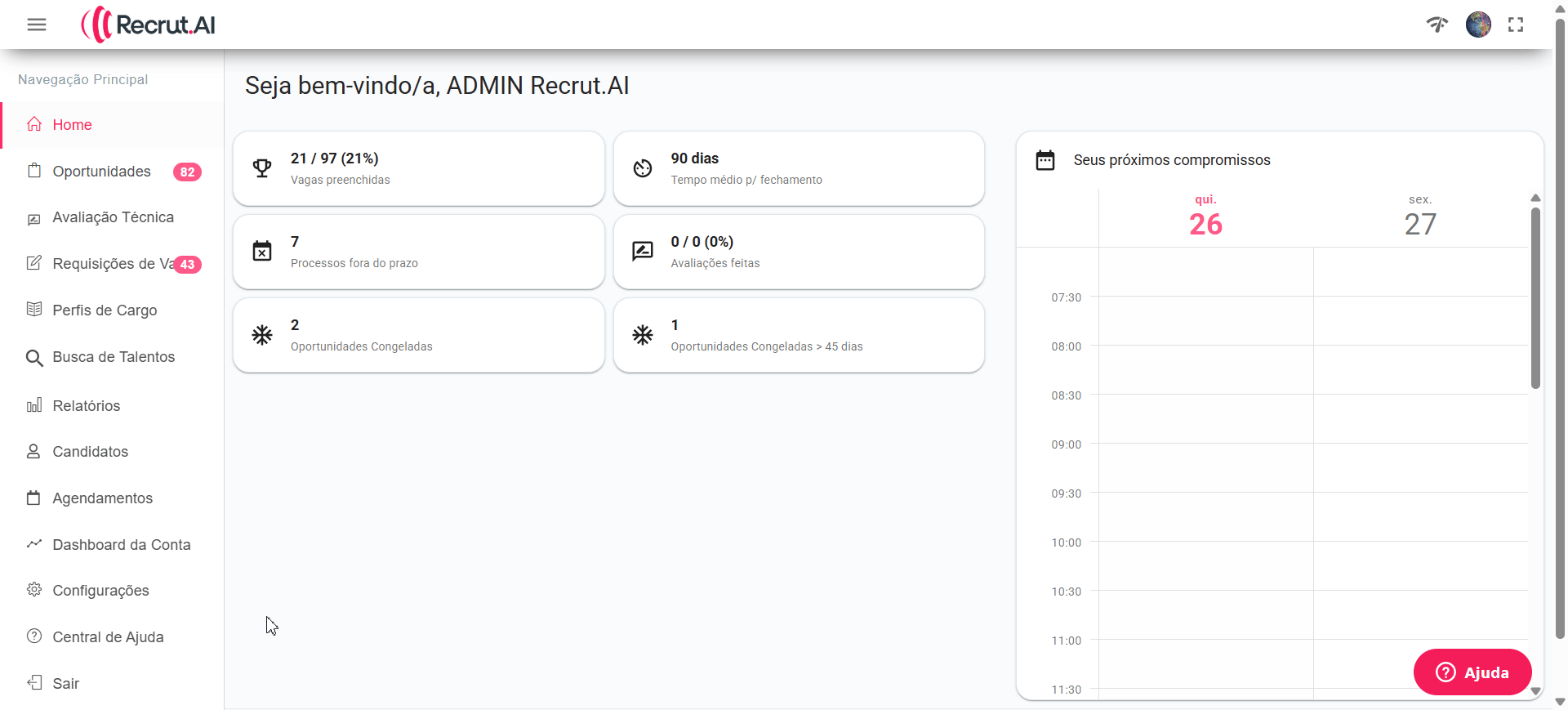
Task: Click the snowflake icon for Oportunidades Congeladas
Action: coord(262,335)
